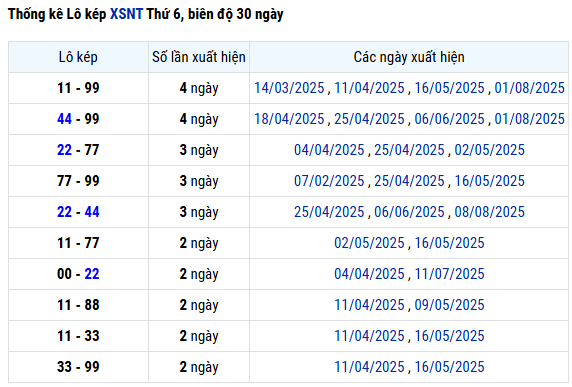
Task: Click number 00 in the 00 - 22 row
Action: (x=64, y=274)
